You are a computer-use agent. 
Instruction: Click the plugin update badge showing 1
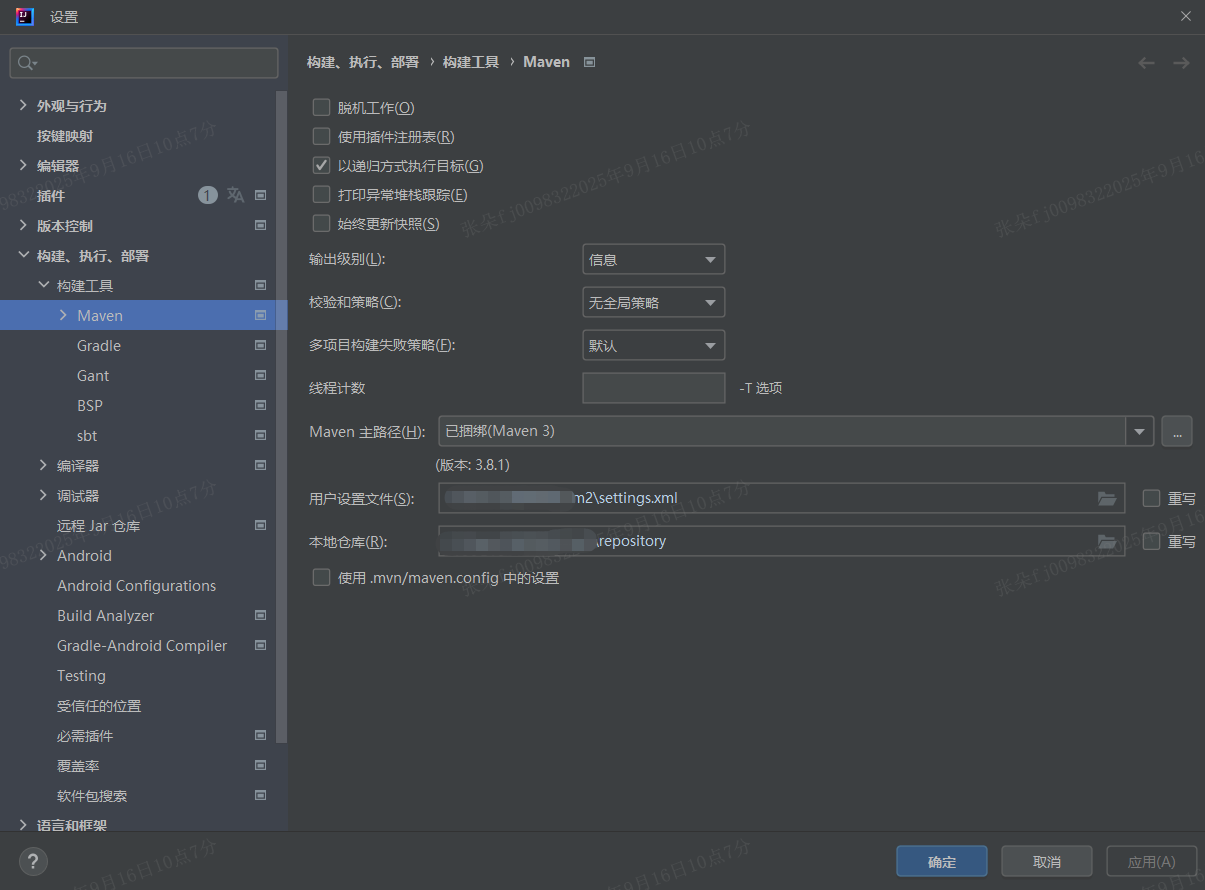(x=207, y=195)
